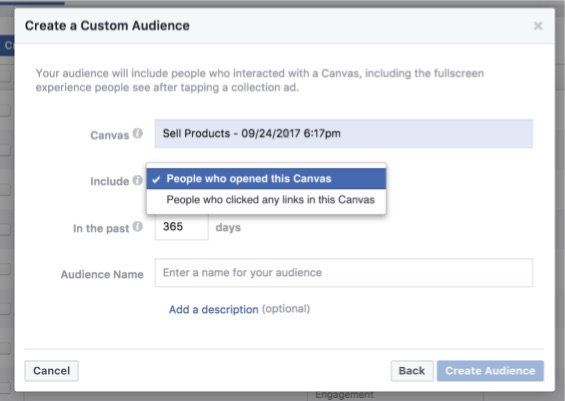Click the Cancel button
565x401 pixels.
52,371
